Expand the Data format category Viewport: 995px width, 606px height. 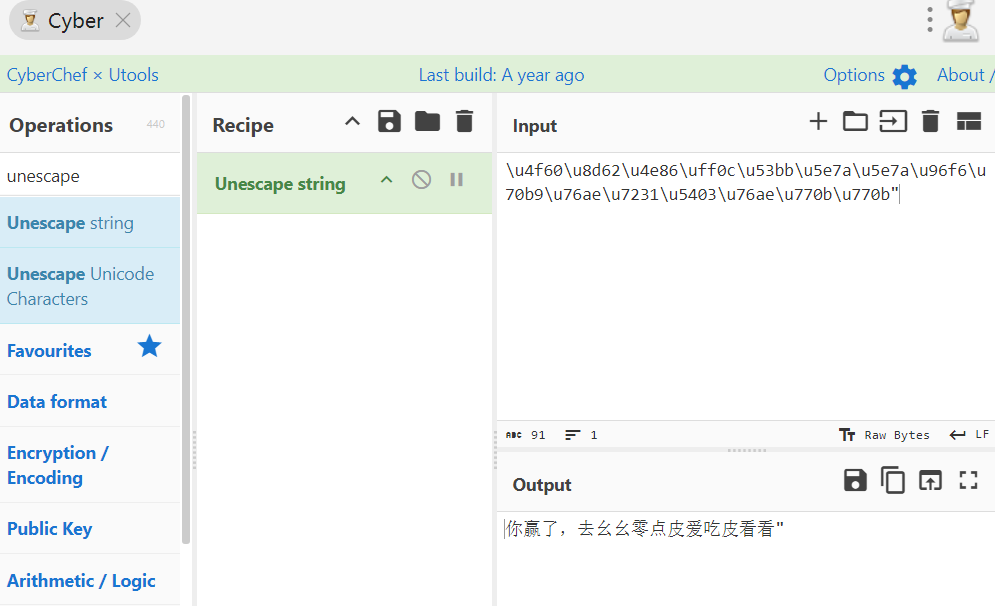point(90,402)
